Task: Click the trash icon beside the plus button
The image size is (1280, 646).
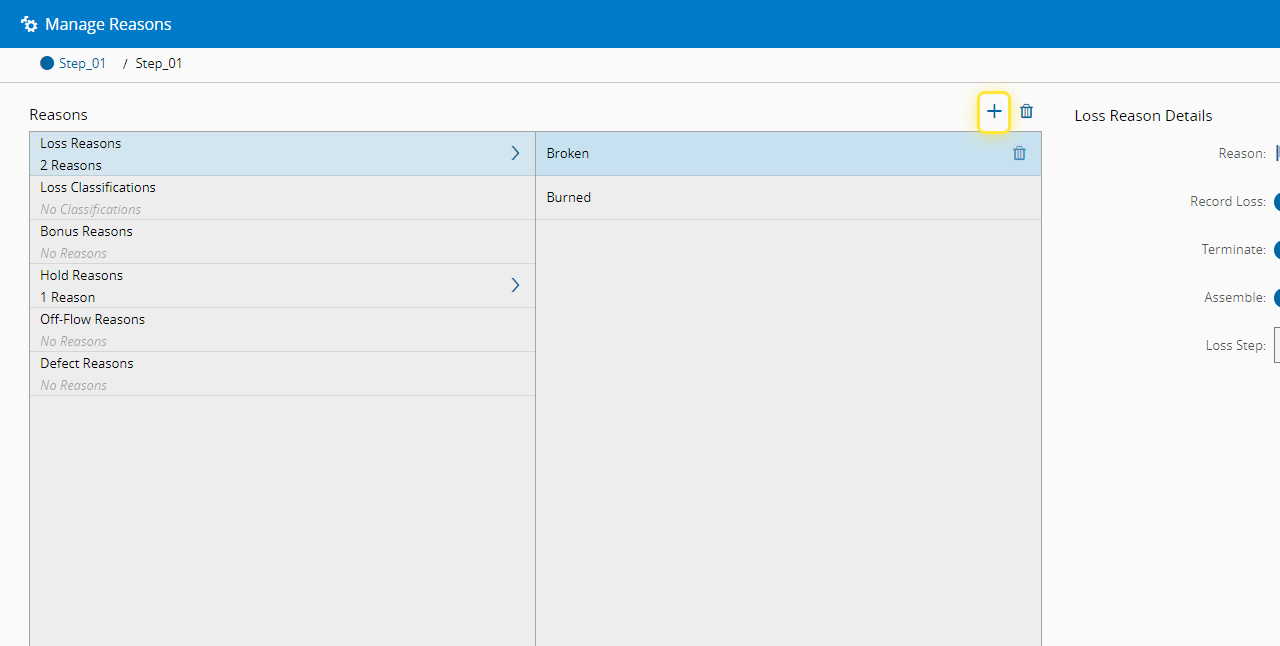Action: pyautogui.click(x=1026, y=112)
